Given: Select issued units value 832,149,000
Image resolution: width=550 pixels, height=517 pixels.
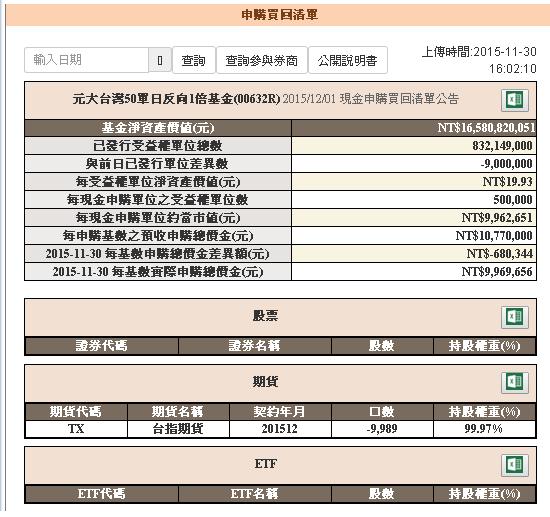Looking at the screenshot, I should (502, 146).
